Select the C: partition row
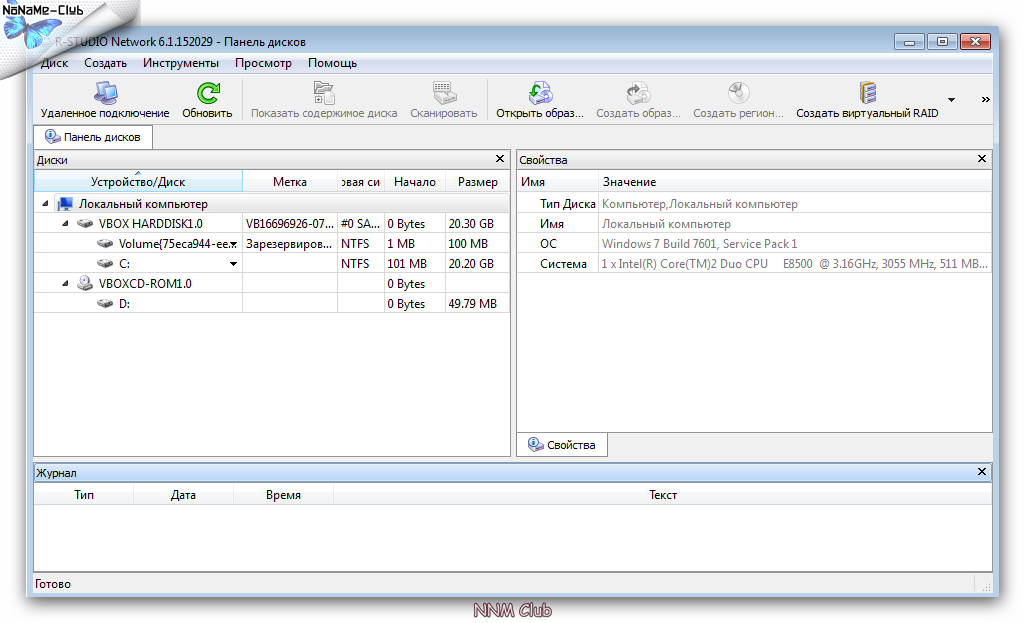Viewport: 1025px width, 623px height. (x=124, y=264)
